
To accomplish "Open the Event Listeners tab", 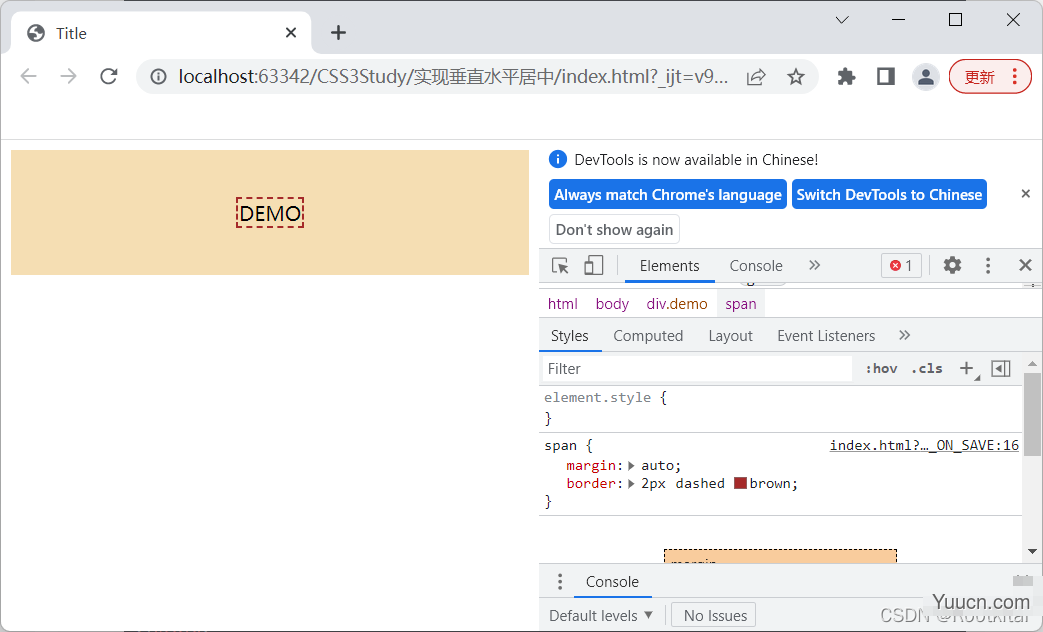I will pos(825,336).
